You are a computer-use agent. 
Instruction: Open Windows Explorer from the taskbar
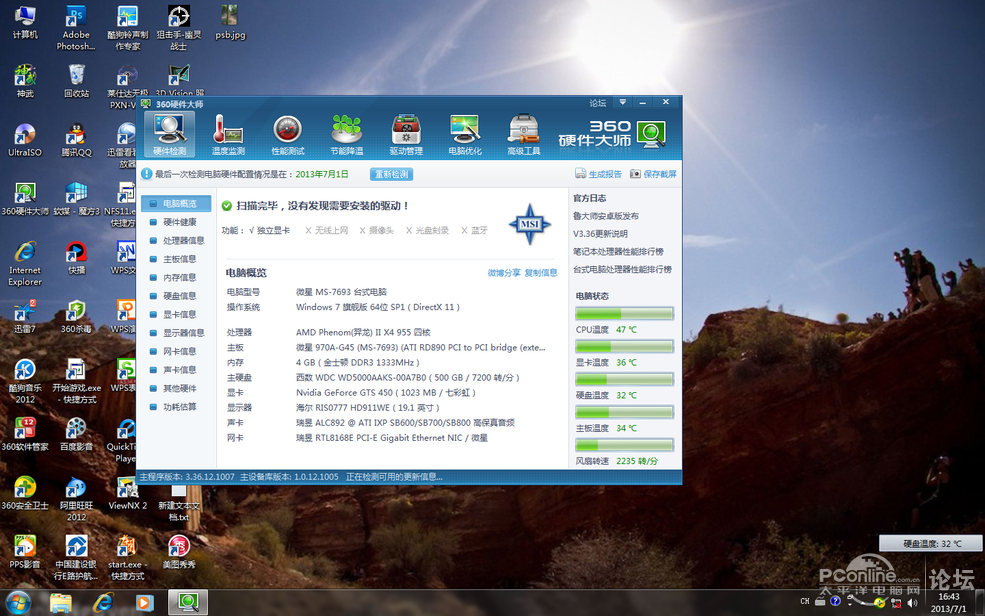[x=60, y=603]
